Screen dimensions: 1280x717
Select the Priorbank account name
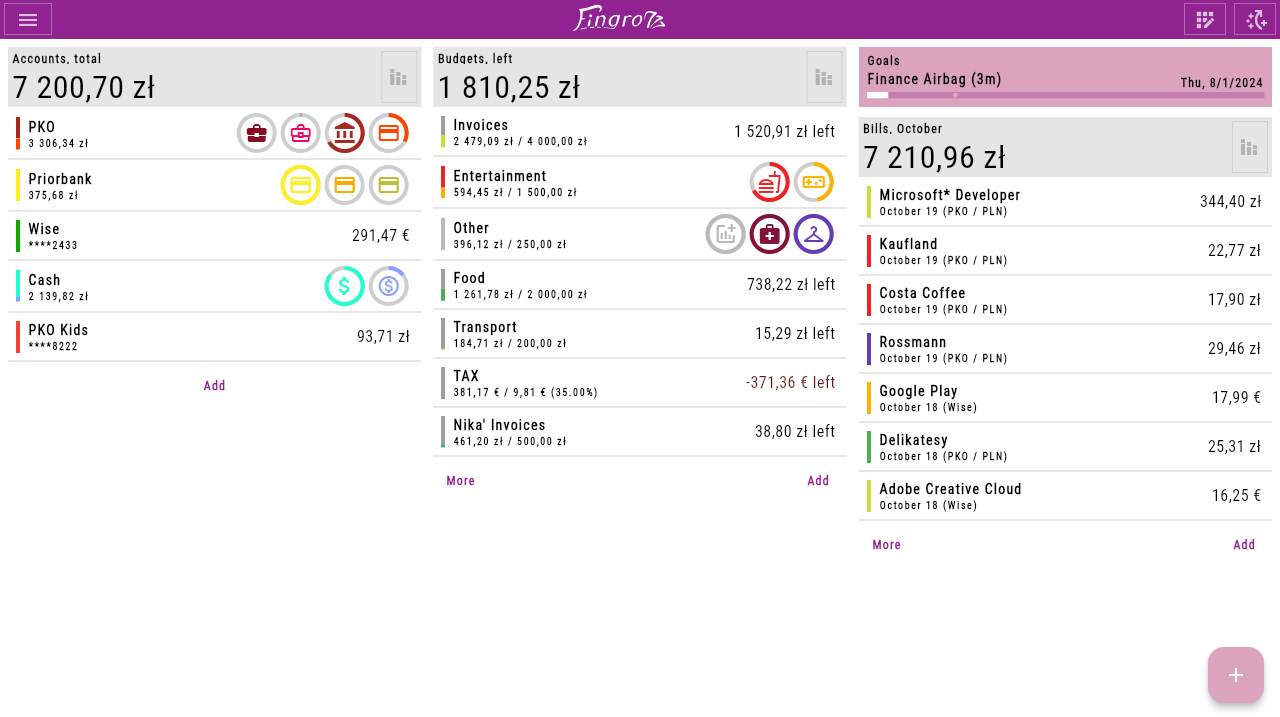click(60, 179)
